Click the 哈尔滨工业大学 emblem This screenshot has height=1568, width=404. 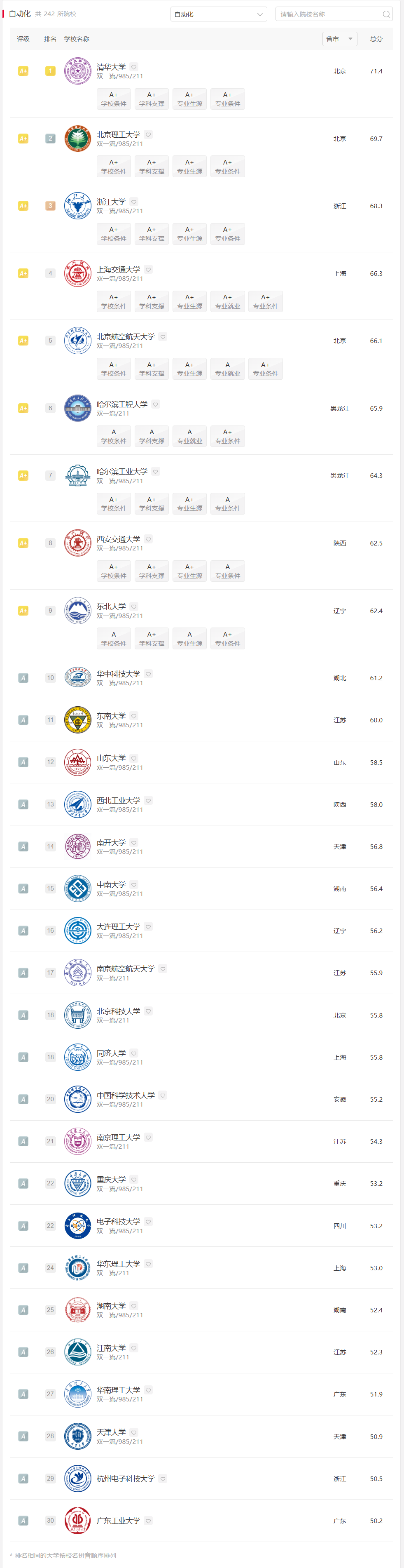pos(78,475)
